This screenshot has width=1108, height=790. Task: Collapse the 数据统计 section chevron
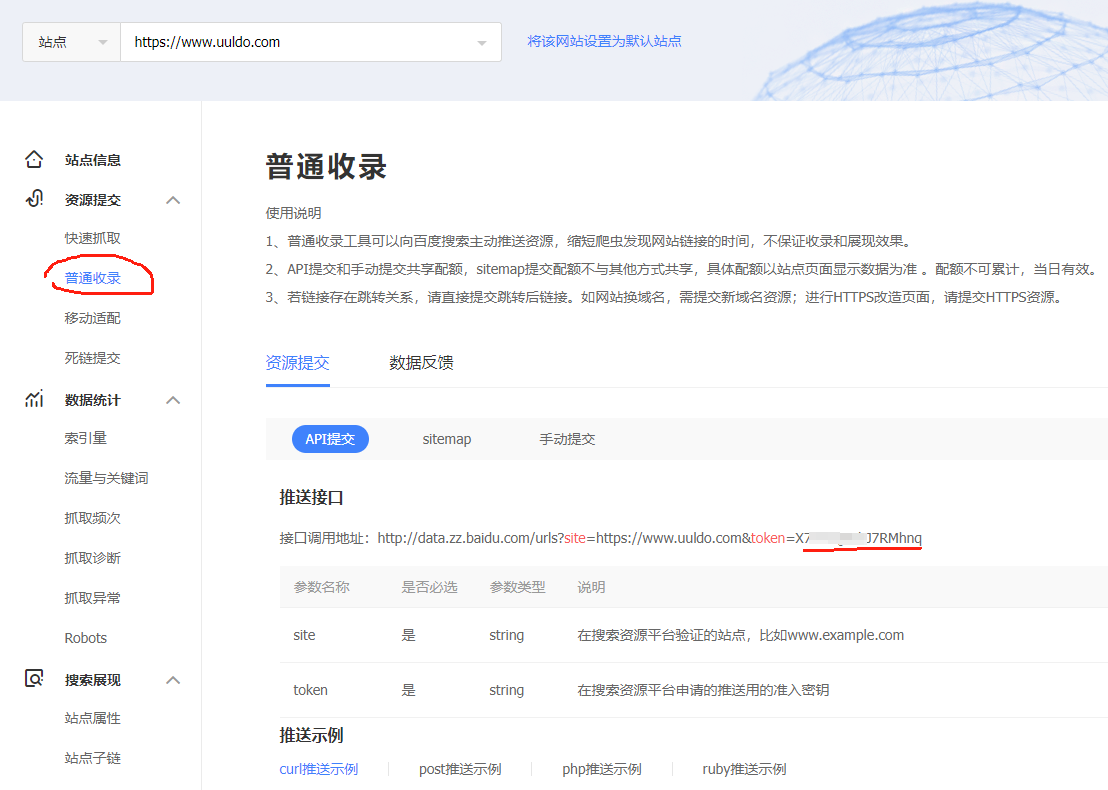click(x=173, y=400)
